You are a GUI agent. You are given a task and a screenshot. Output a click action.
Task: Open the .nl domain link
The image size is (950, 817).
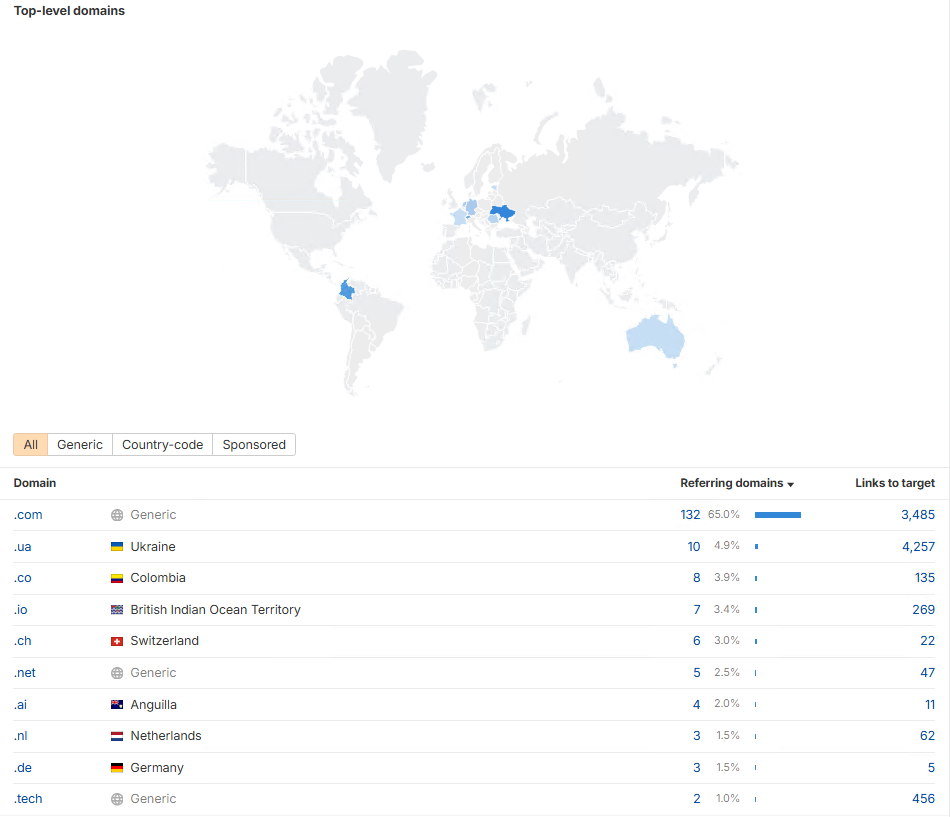click(21, 736)
